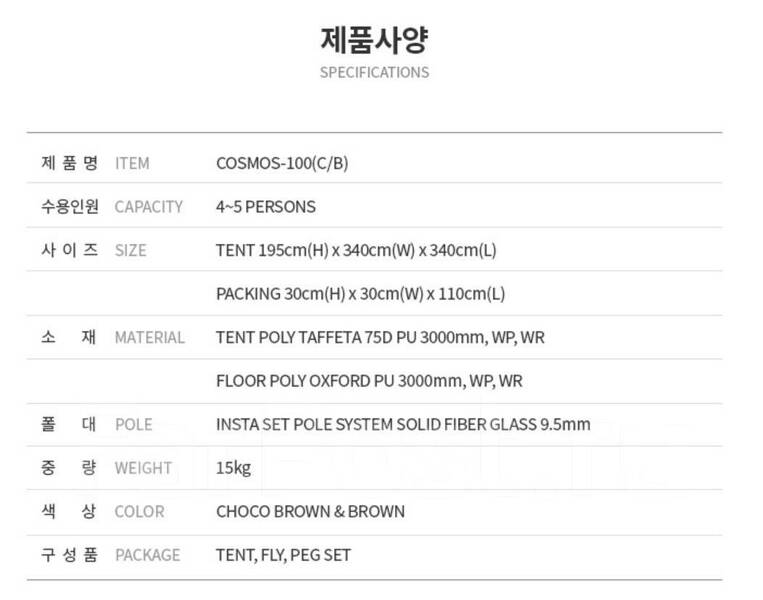Screen dimensions: 763x600
Task: Click the CAPACITY label
Action: [148, 207]
